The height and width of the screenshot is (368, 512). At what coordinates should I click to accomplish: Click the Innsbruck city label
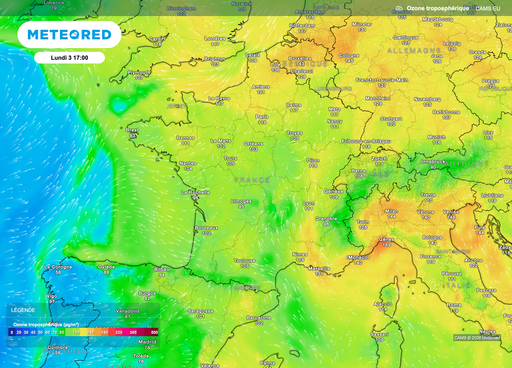433,161
